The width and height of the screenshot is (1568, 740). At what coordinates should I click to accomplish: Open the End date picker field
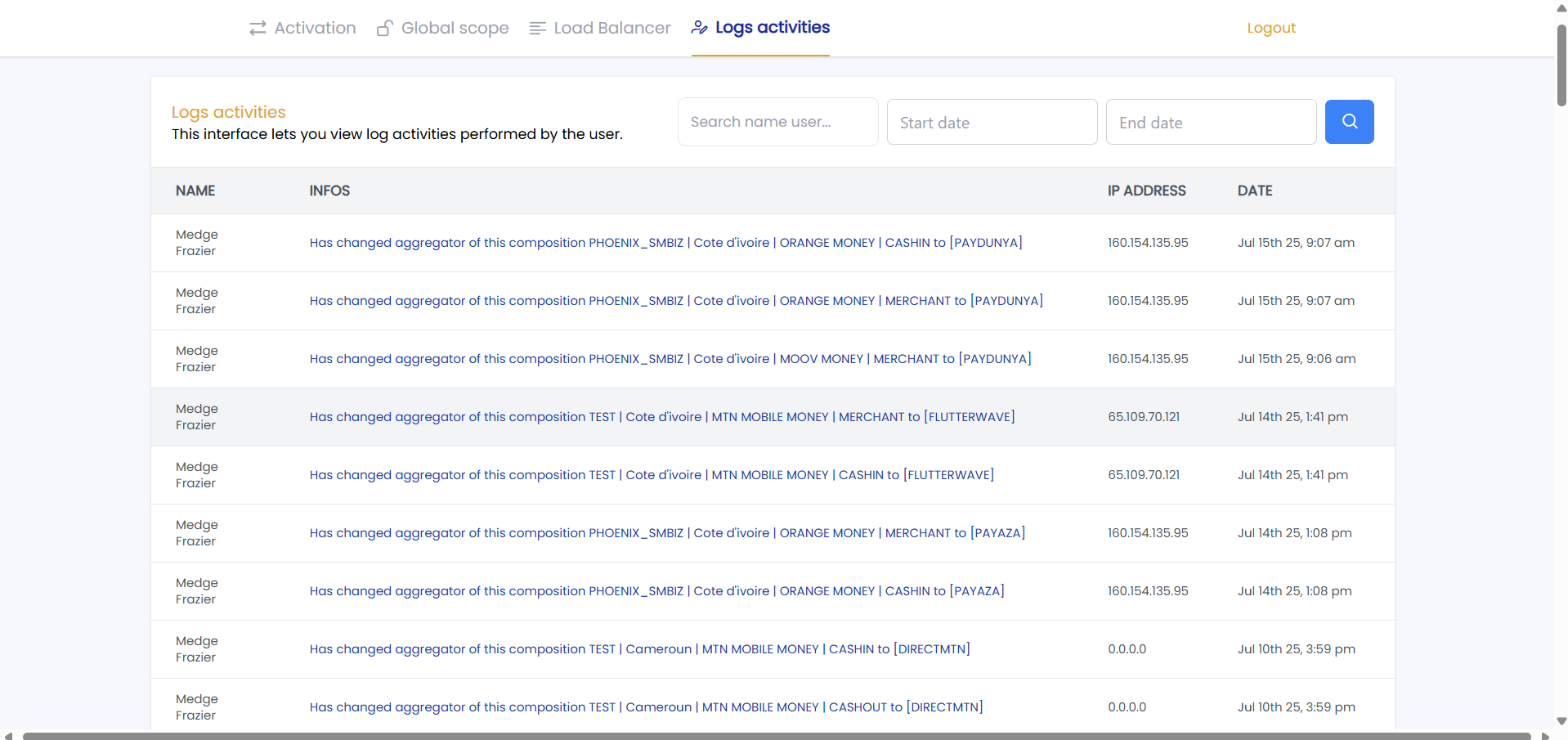coord(1211,123)
